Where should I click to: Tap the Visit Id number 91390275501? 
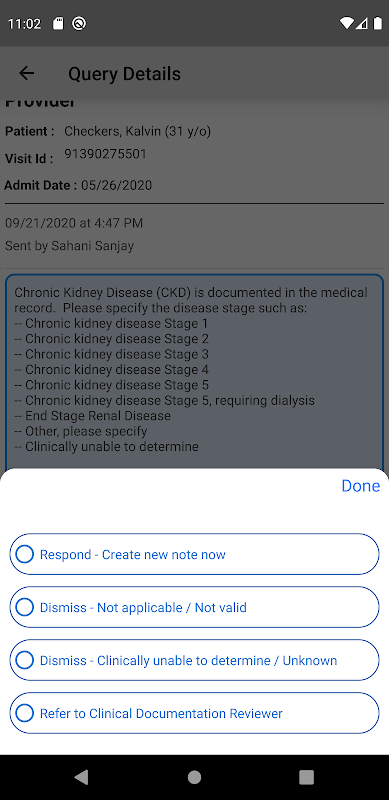(x=105, y=154)
